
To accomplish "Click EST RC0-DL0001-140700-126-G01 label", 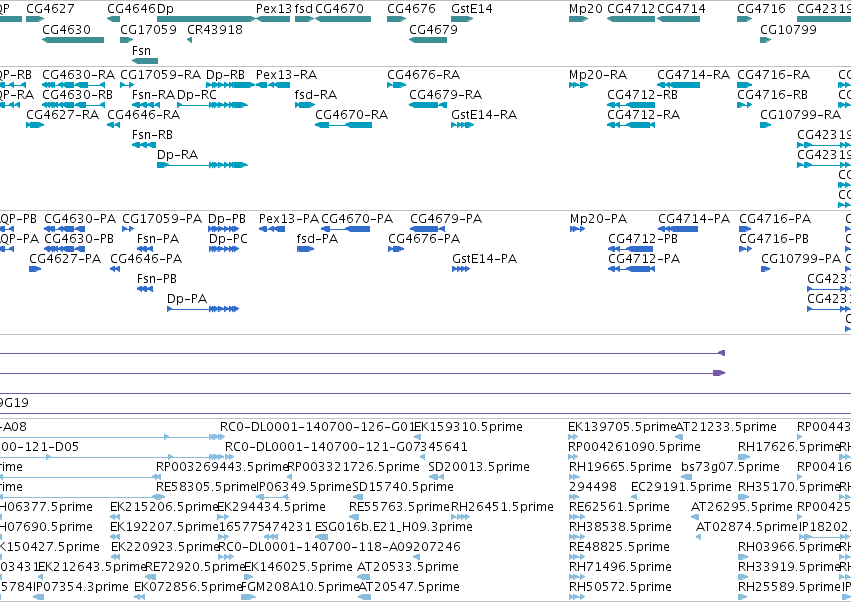I will click(x=317, y=427).
